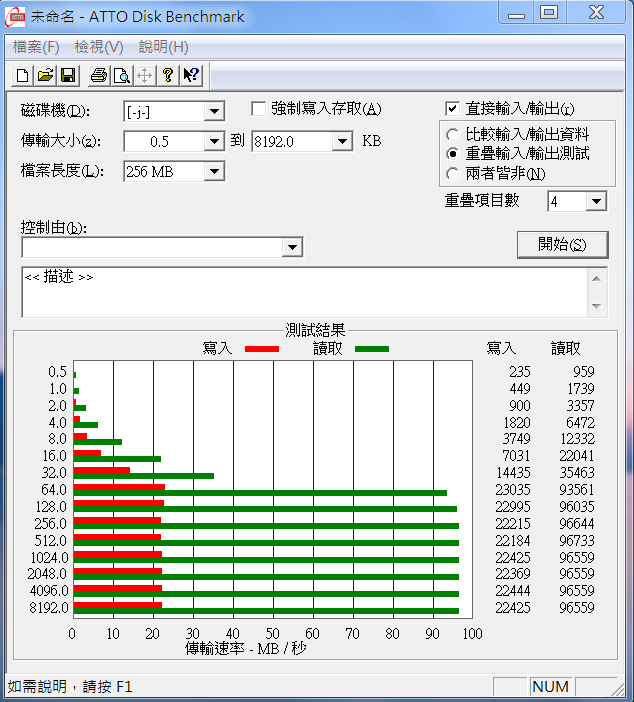634x702 pixels.
Task: Open the 0.5 transfer size start dropdown
Action: (214, 141)
